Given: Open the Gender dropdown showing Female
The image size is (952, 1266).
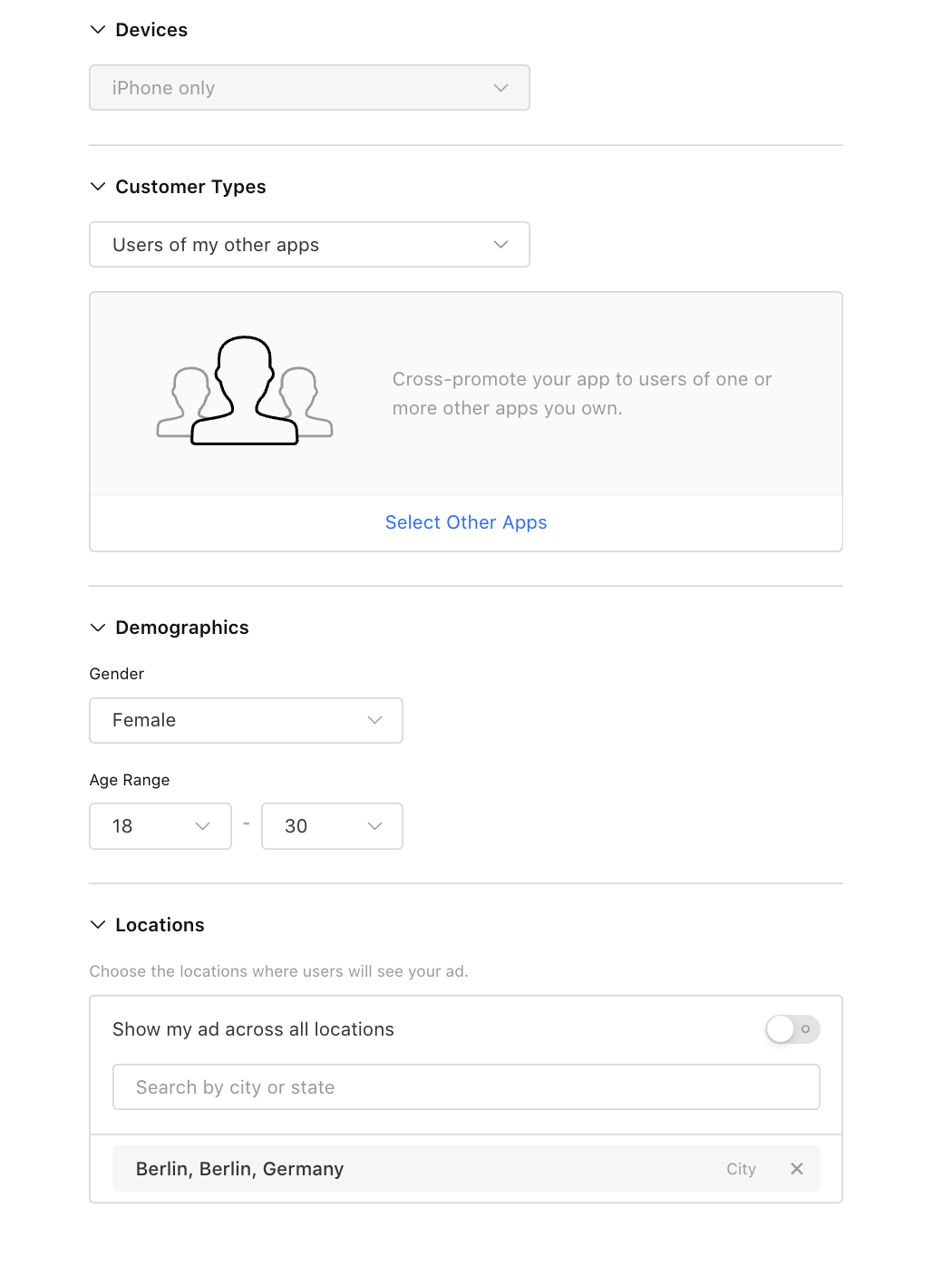Looking at the screenshot, I should click(246, 720).
